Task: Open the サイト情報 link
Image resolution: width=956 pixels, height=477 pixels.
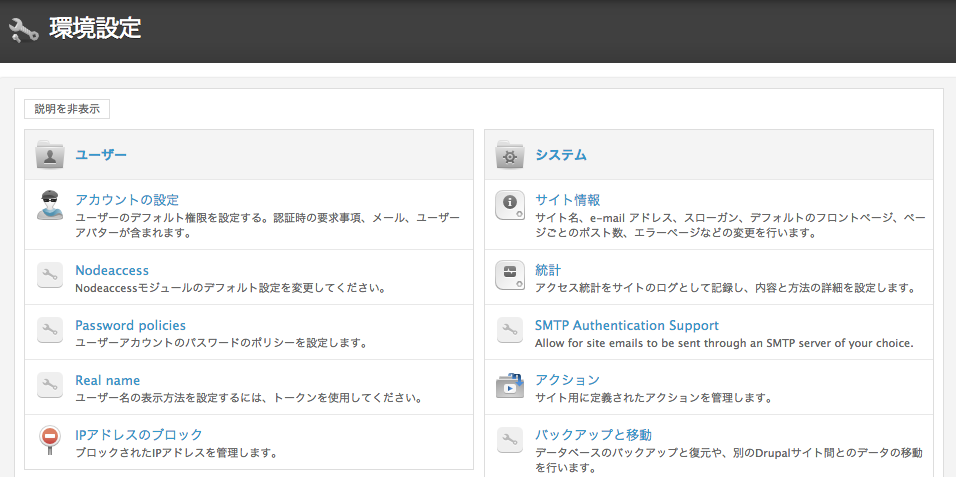Action: pos(567,200)
